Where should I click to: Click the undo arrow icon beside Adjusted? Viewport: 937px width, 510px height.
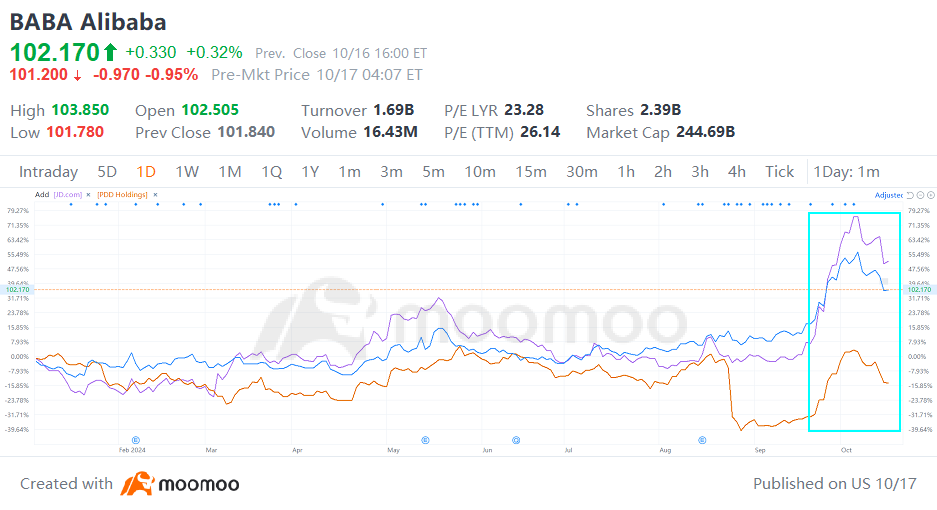pos(910,195)
